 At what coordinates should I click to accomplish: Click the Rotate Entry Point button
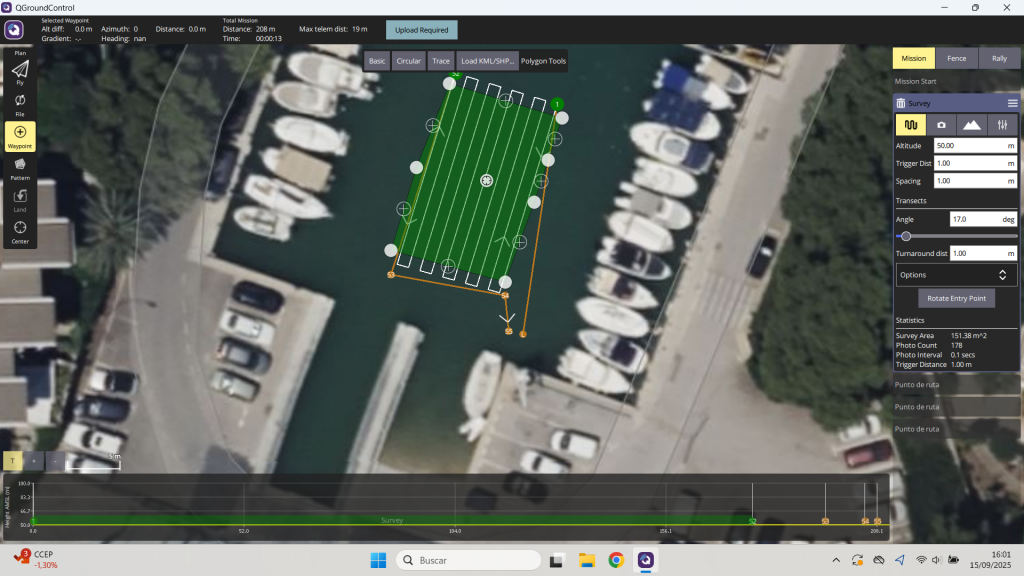[957, 299]
